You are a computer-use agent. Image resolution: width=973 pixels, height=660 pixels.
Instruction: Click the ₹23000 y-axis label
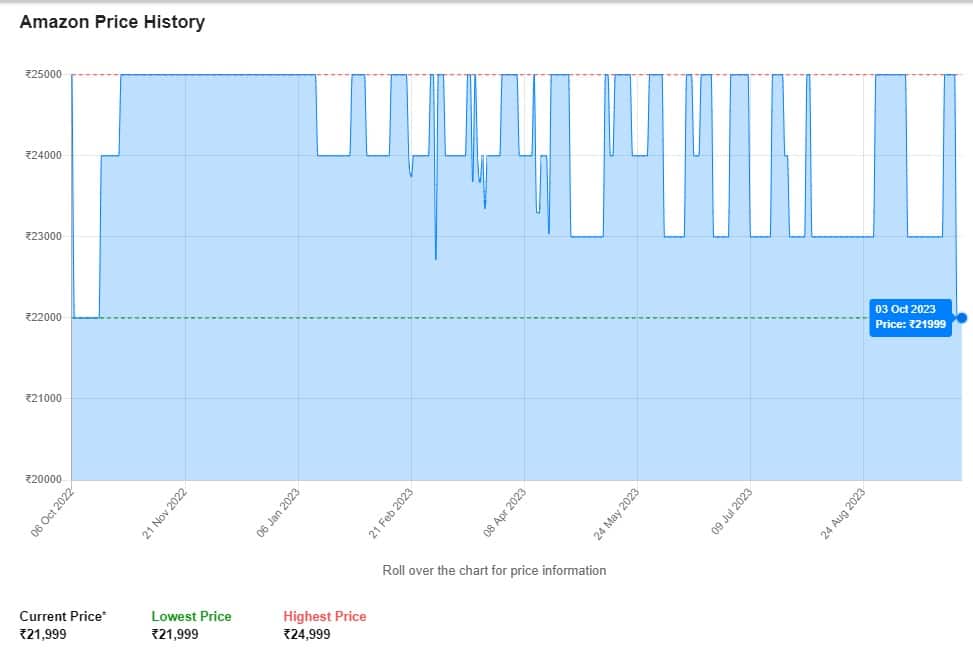point(44,236)
